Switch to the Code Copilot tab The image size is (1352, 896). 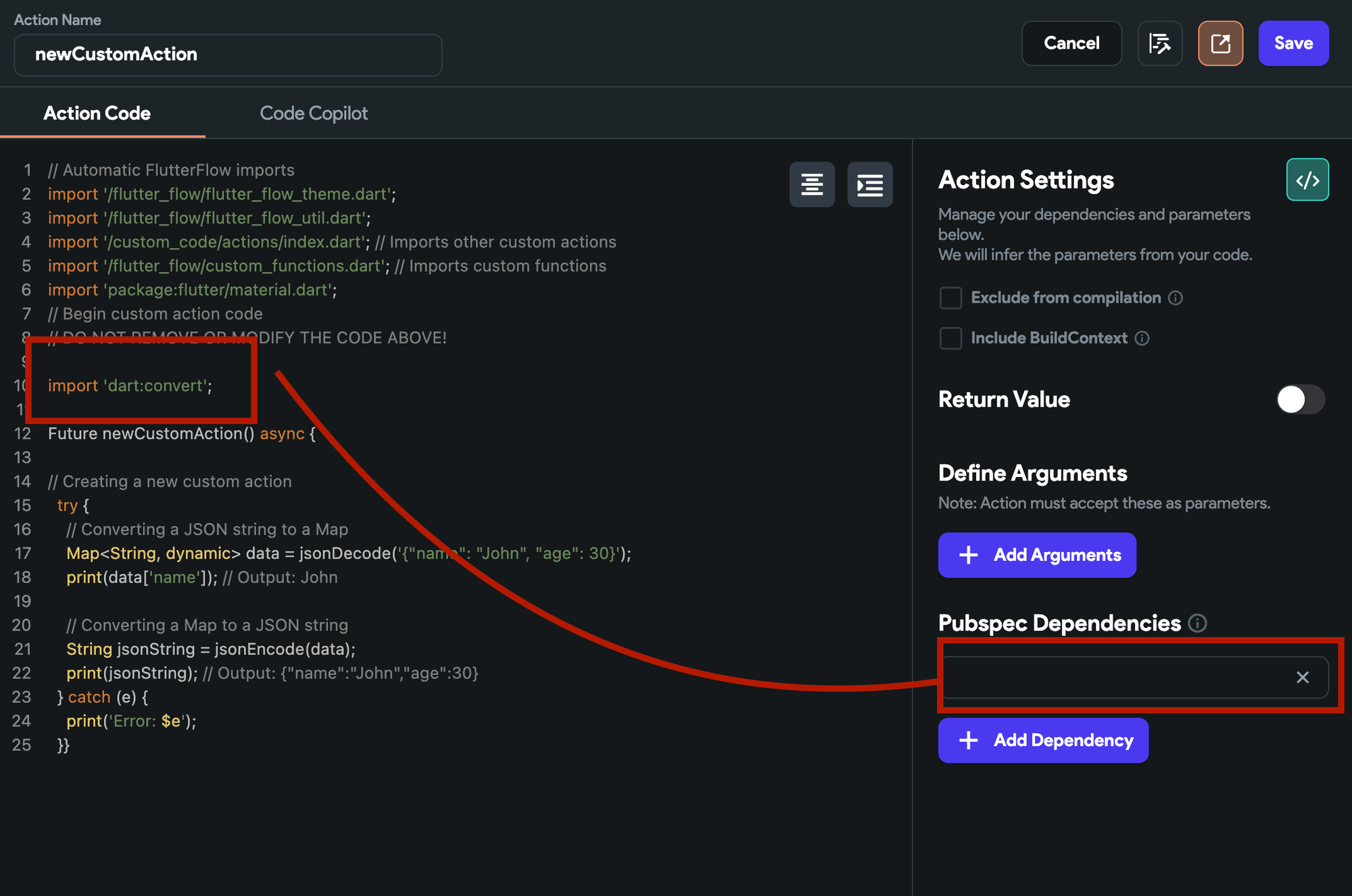[x=314, y=114]
